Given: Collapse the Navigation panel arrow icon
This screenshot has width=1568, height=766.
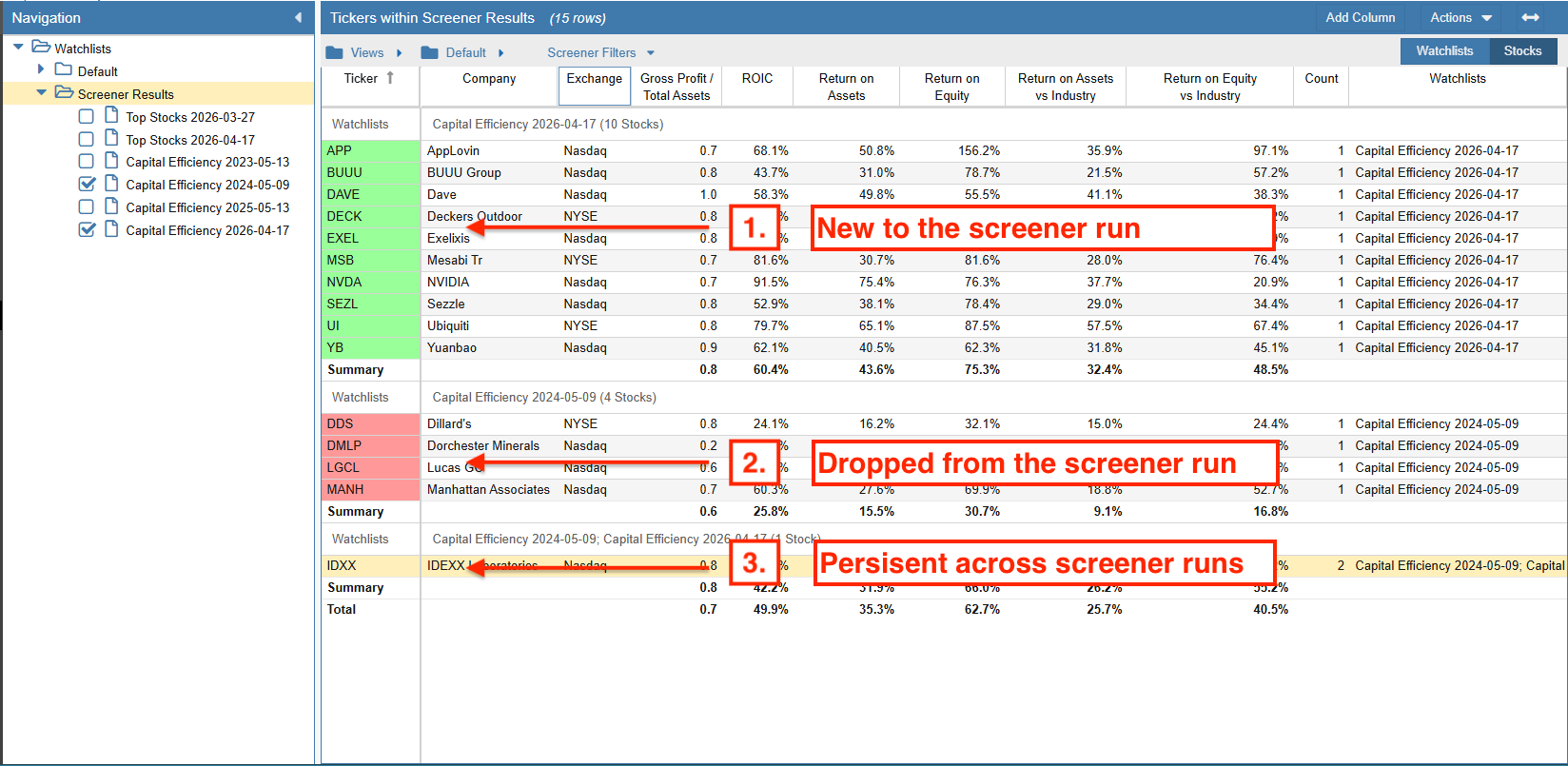Looking at the screenshot, I should coord(298,17).
